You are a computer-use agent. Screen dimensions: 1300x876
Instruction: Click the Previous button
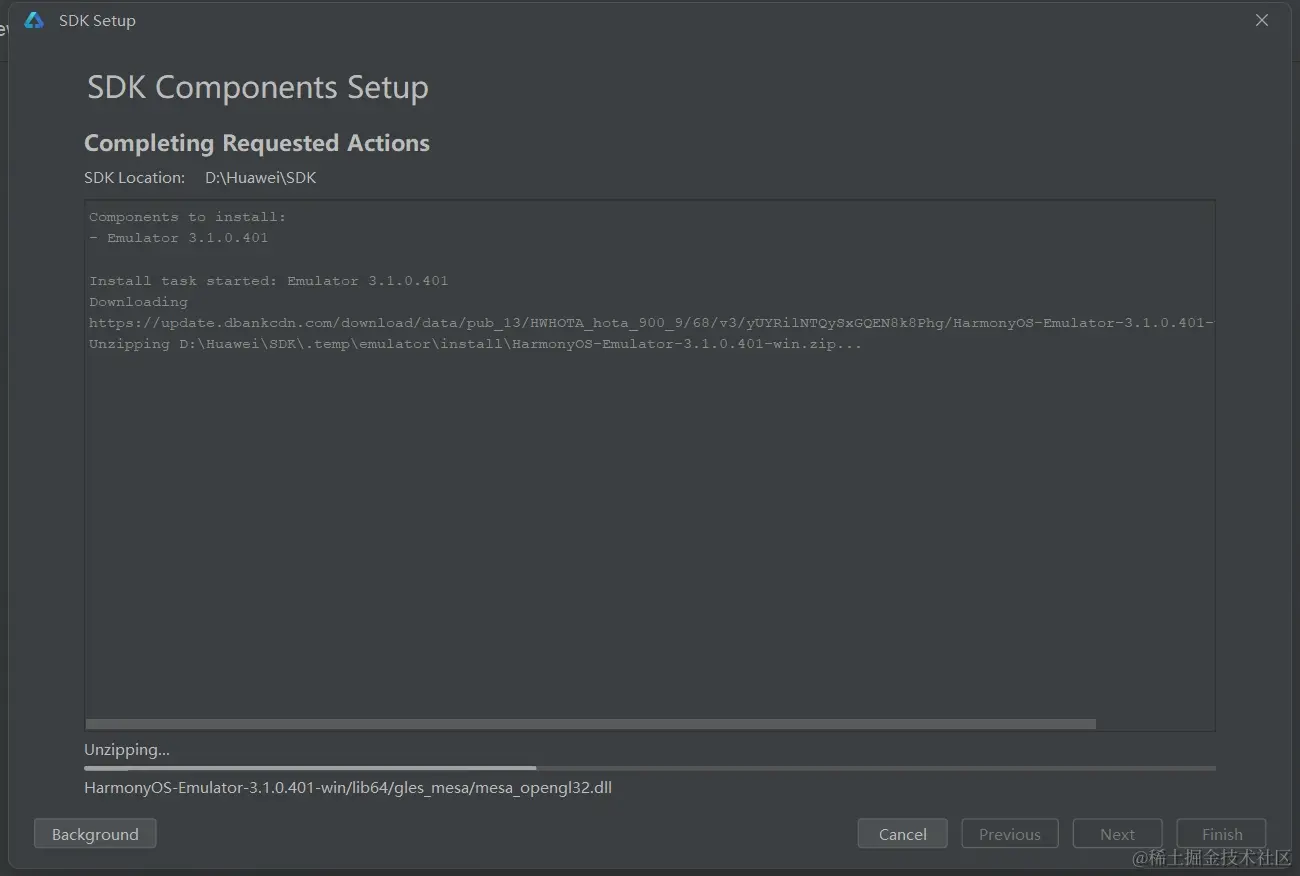(x=1009, y=834)
